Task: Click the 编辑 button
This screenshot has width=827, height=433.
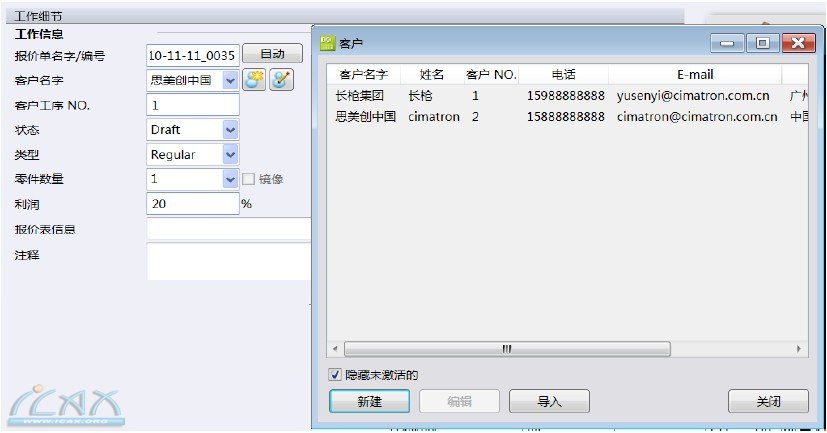Action: click(x=459, y=401)
